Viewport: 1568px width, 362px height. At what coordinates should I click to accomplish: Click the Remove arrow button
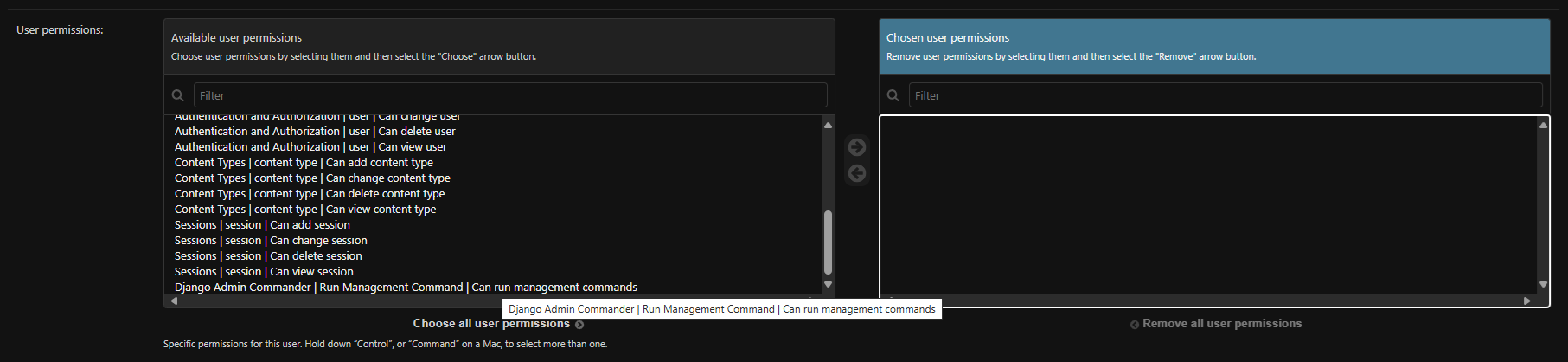(x=857, y=173)
